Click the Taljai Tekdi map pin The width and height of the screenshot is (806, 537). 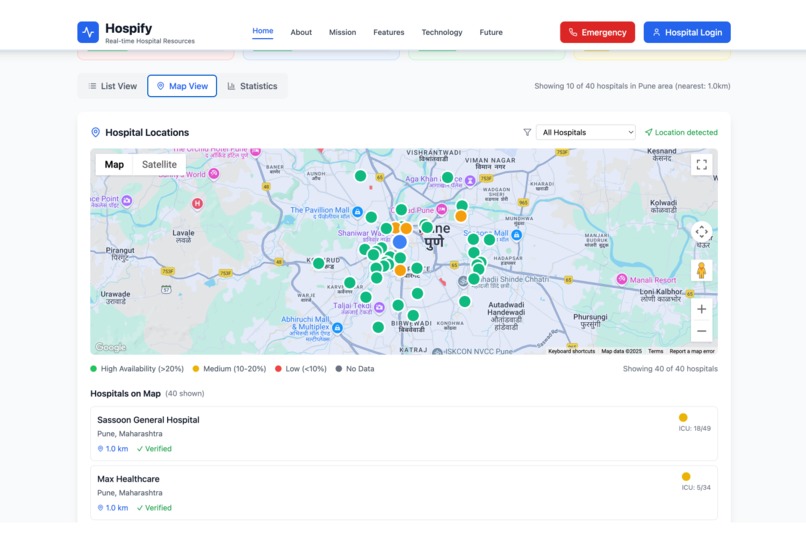tap(379, 307)
